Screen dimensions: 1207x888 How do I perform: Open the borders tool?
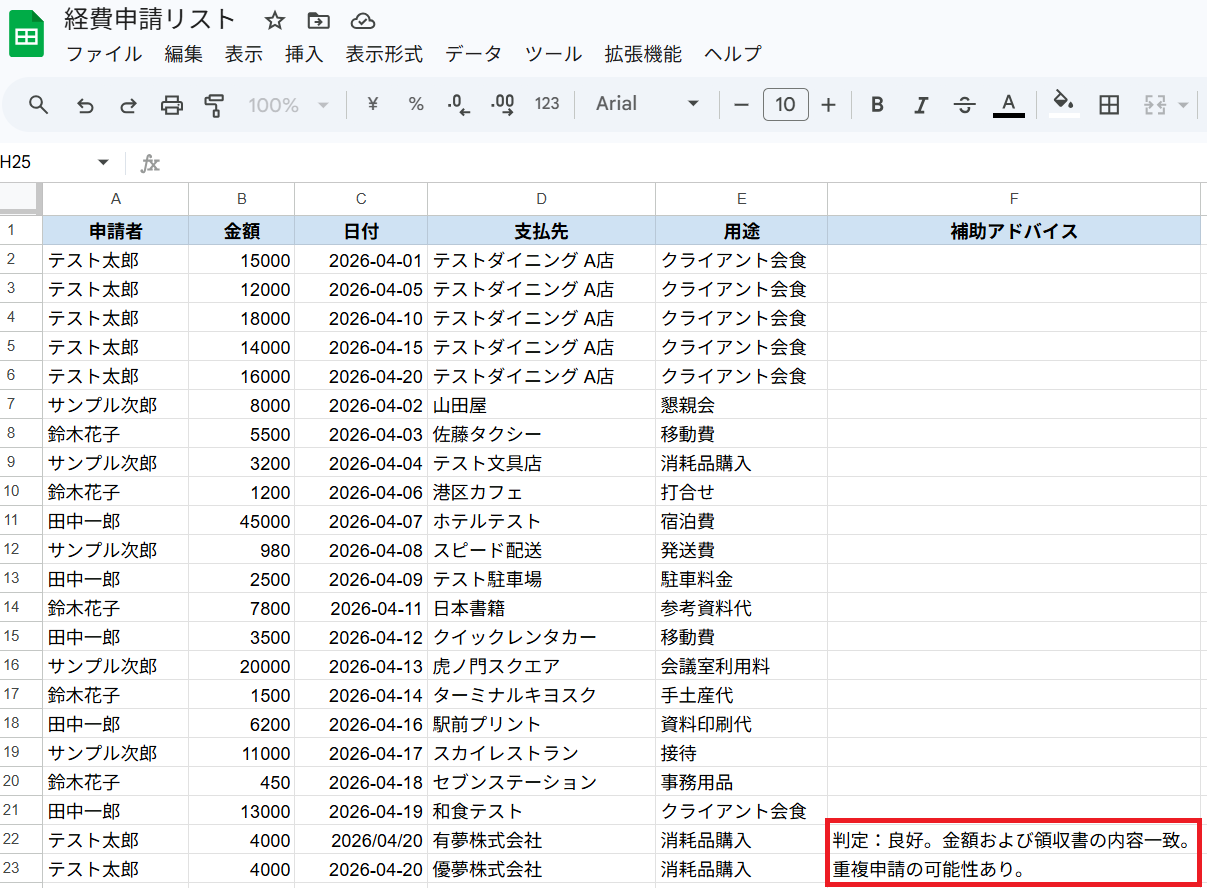(x=1108, y=104)
